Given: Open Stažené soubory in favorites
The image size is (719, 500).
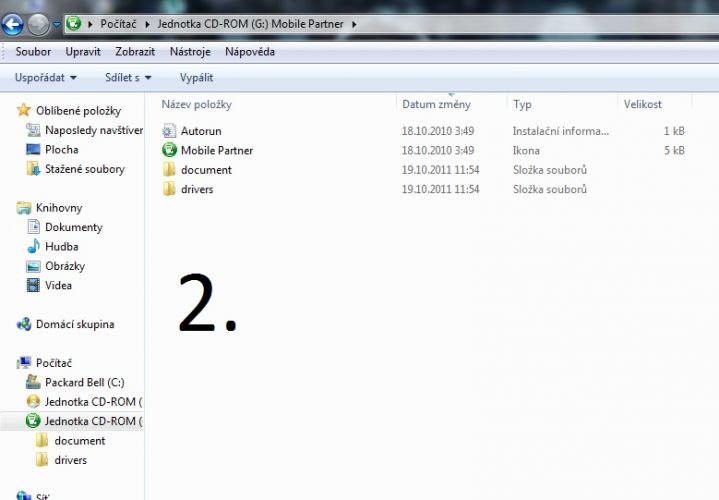Looking at the screenshot, I should pyautogui.click(x=85, y=169).
